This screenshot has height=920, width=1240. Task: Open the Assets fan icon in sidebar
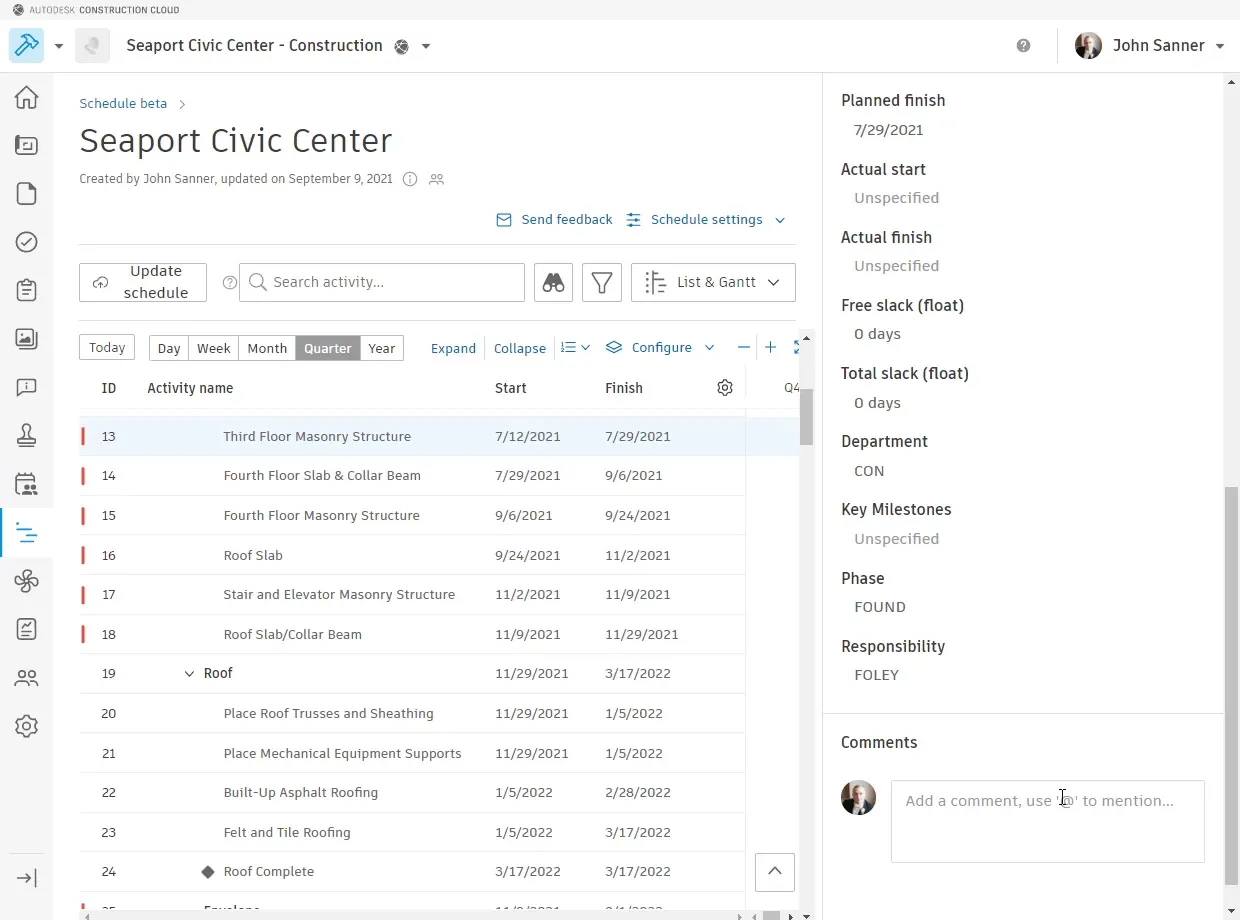[x=26, y=581]
